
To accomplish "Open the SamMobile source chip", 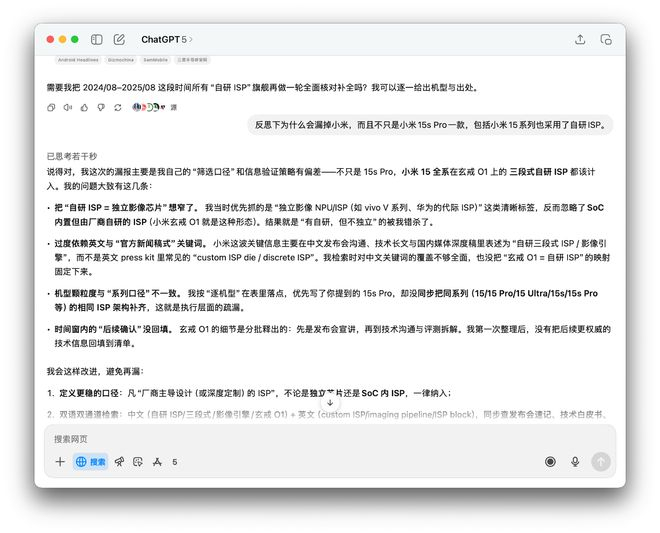I will pyautogui.click(x=155, y=60).
